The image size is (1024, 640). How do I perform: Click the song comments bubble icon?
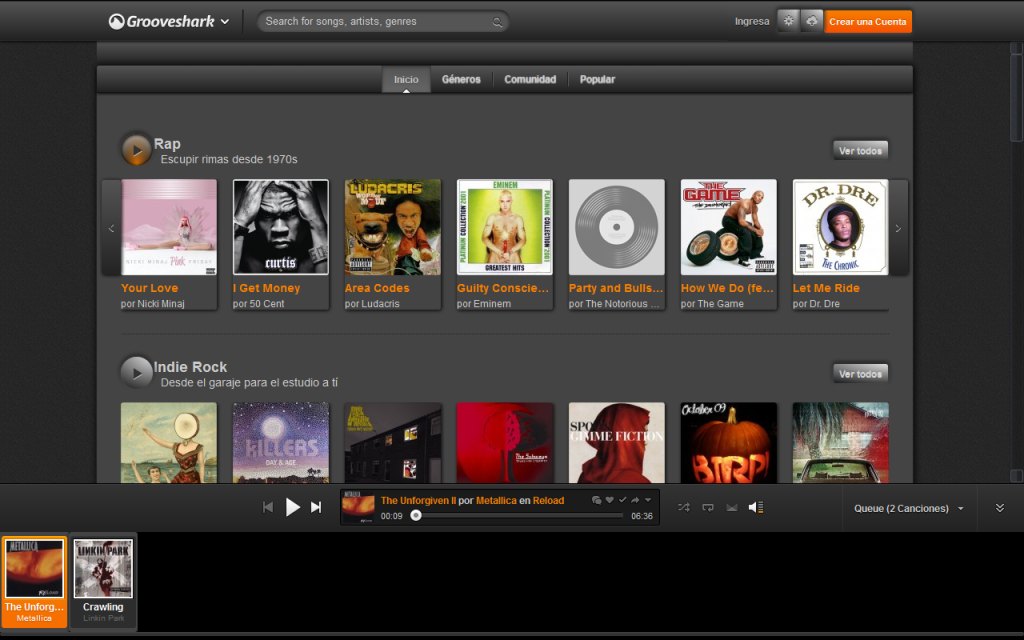click(596, 500)
